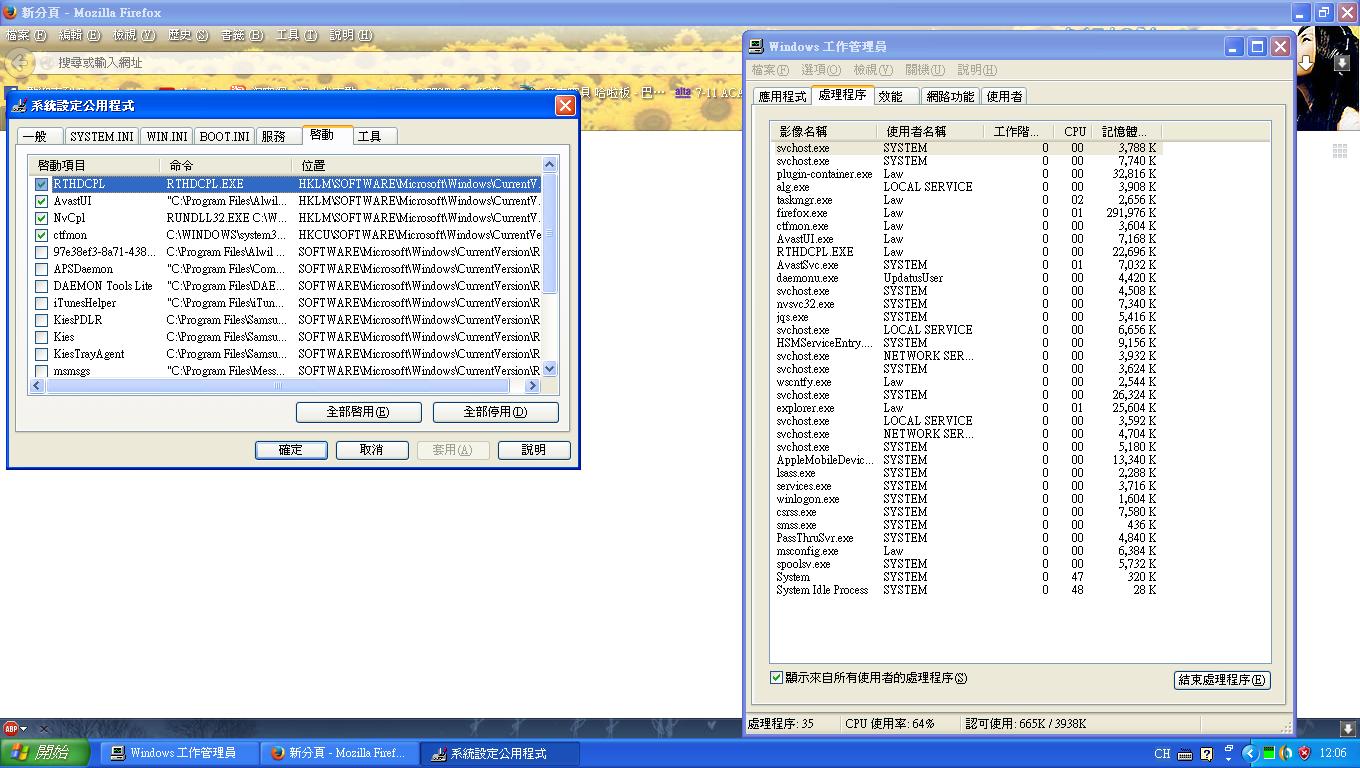Screen dimensions: 1360x768
Task: Click the 說明 button in System Configuration
Action: pos(534,450)
